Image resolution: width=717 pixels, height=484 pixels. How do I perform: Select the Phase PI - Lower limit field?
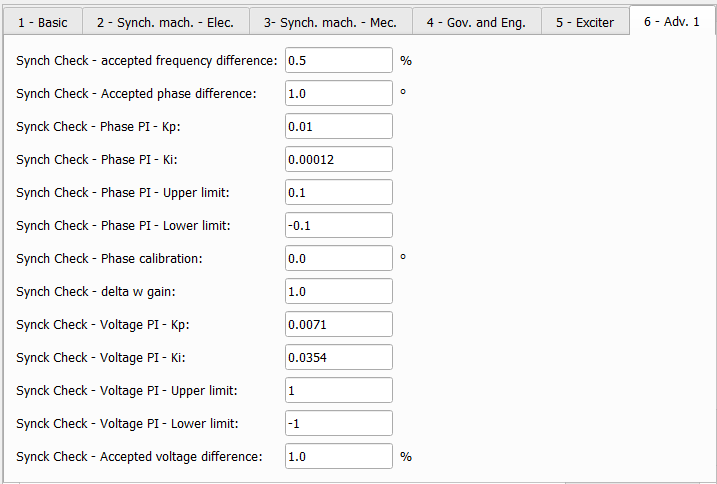(x=338, y=226)
